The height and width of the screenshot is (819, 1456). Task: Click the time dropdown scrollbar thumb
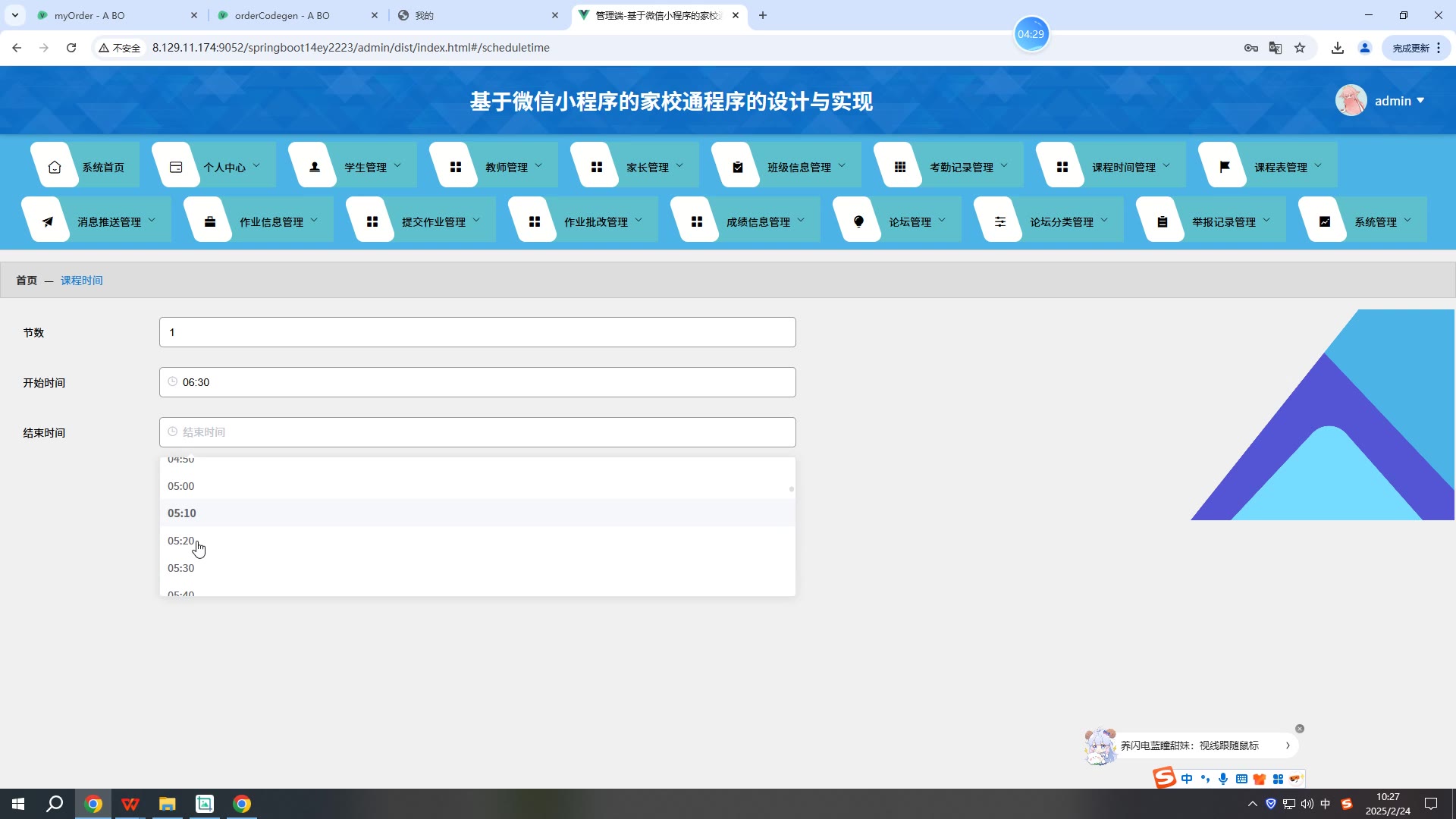(792, 489)
